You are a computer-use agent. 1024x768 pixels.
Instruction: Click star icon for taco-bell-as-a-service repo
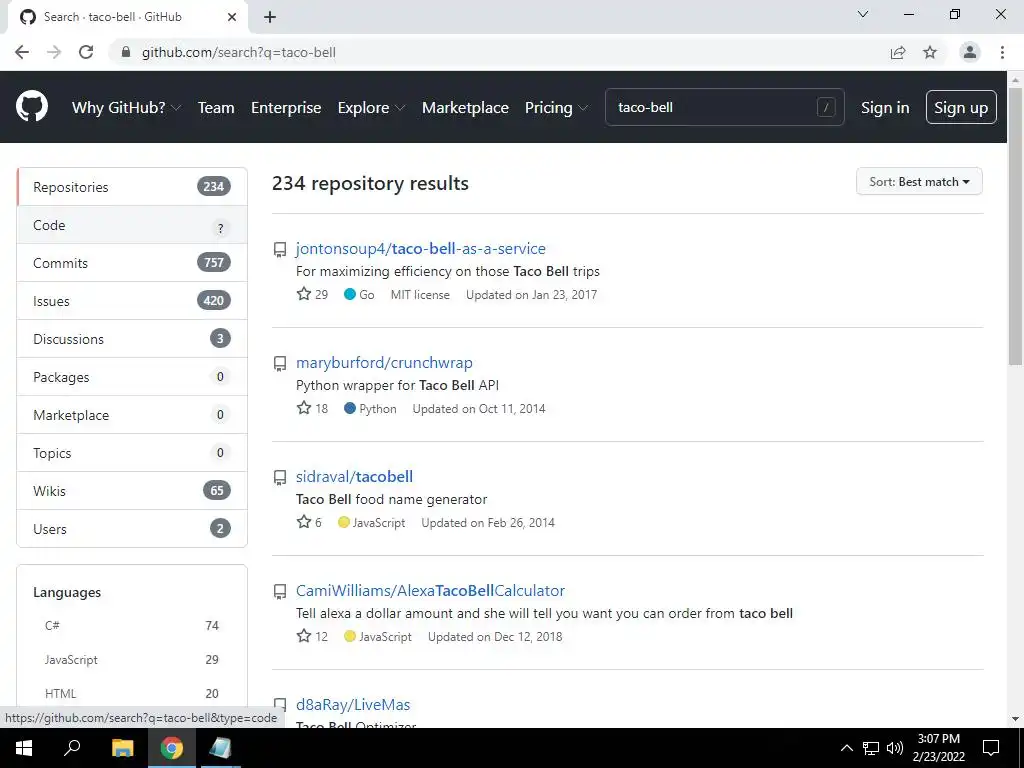pyautogui.click(x=304, y=294)
